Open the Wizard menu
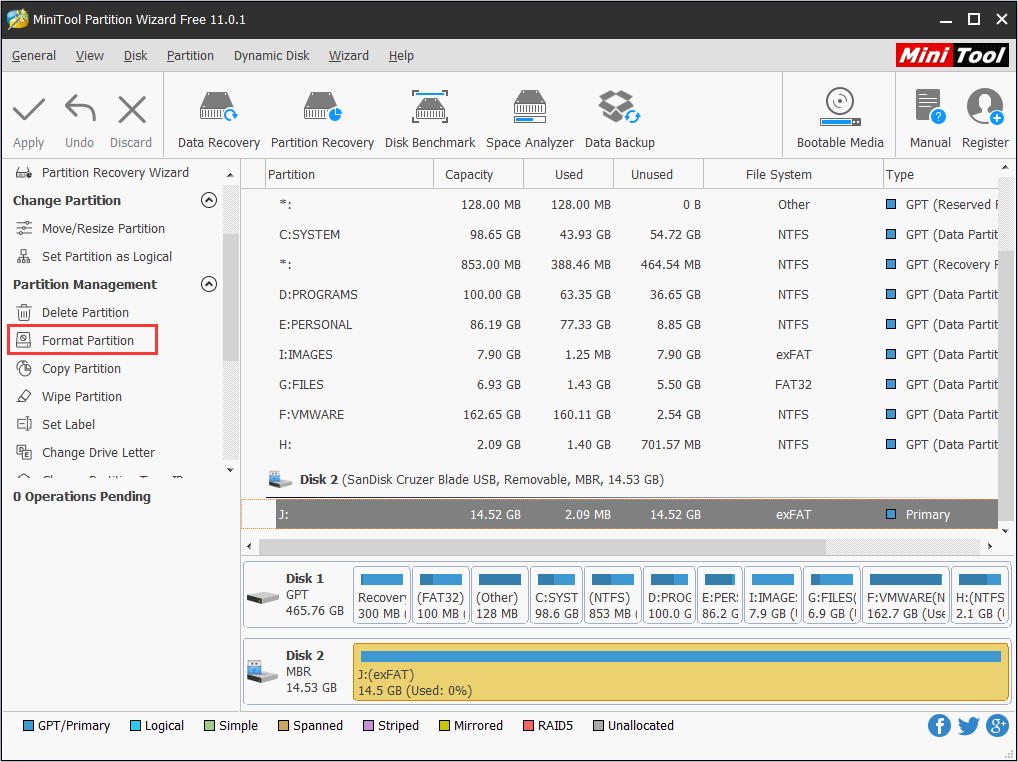This screenshot has width=1018, height=762. (349, 56)
